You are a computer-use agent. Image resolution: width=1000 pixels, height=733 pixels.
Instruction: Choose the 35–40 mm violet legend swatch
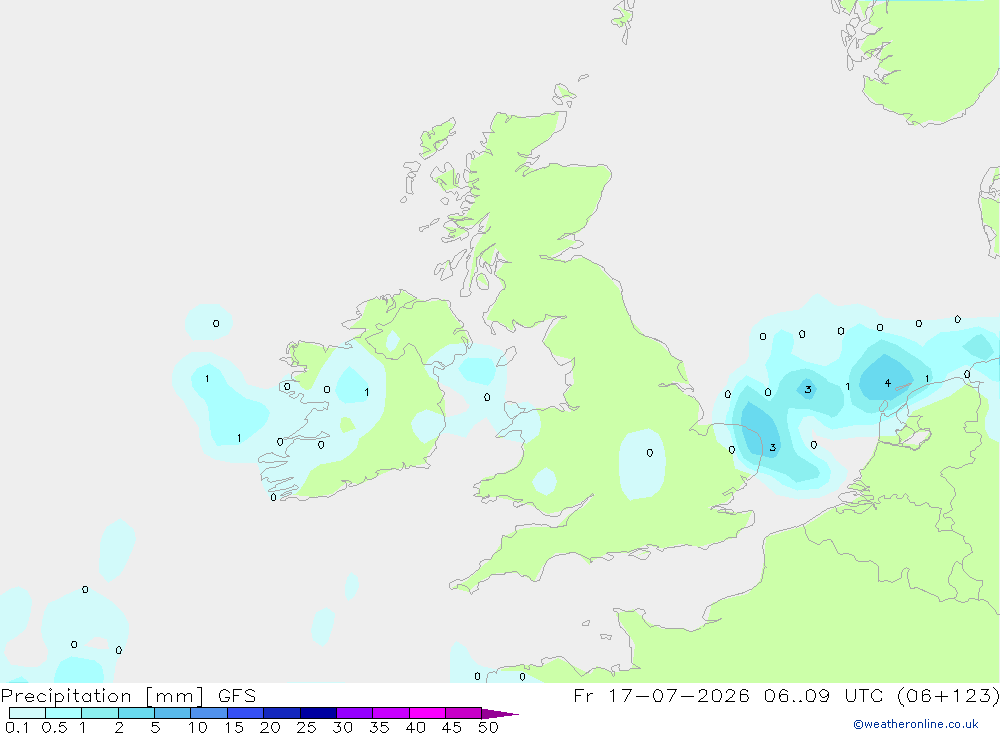coord(390,713)
